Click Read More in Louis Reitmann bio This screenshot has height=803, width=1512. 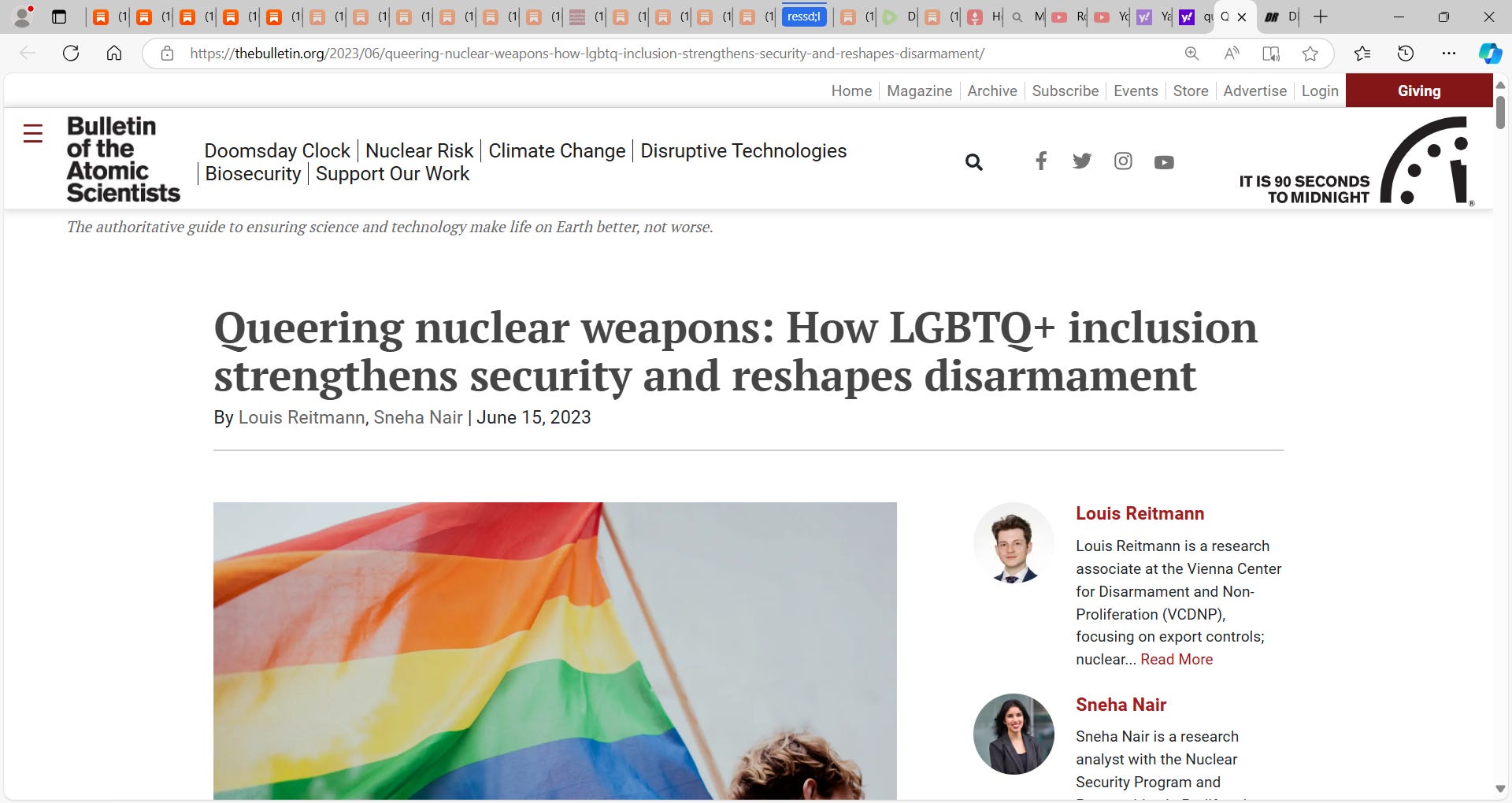pos(1177,659)
